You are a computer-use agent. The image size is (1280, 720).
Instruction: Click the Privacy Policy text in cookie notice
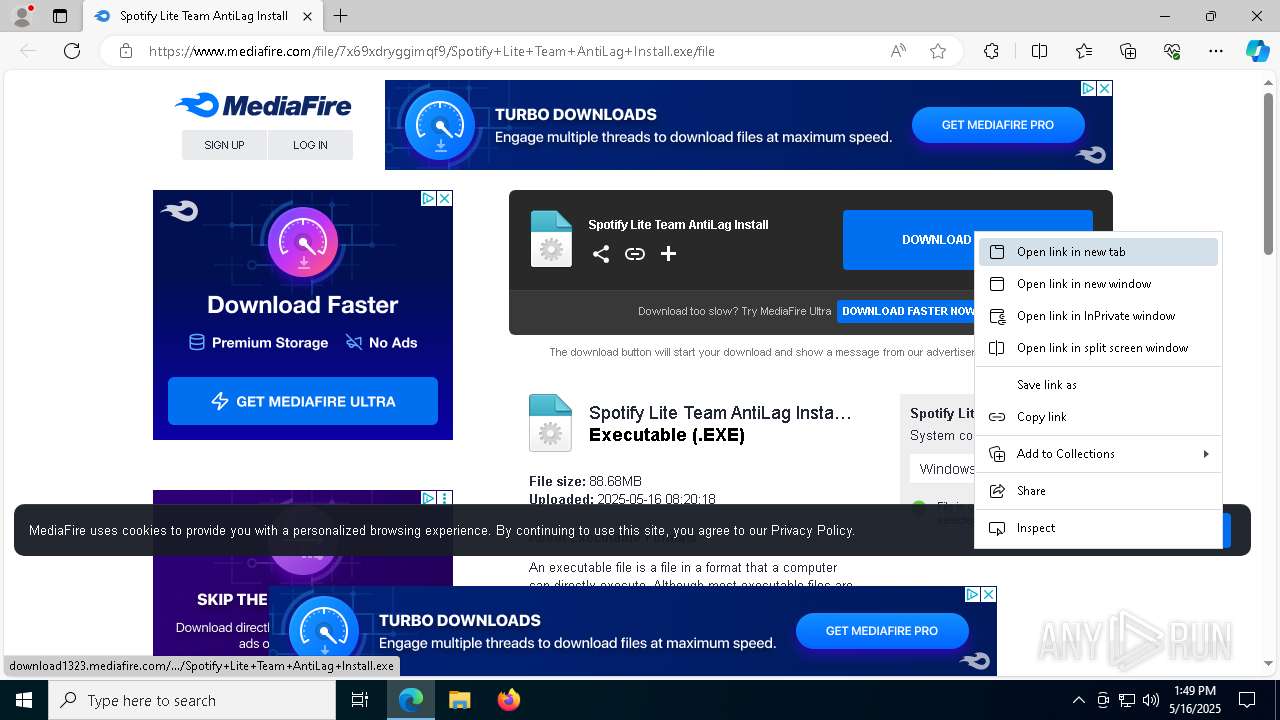pyautogui.click(x=811, y=530)
